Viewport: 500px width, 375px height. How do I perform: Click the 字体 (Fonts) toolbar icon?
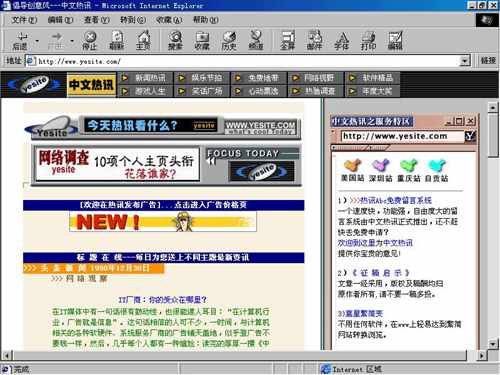click(x=342, y=40)
